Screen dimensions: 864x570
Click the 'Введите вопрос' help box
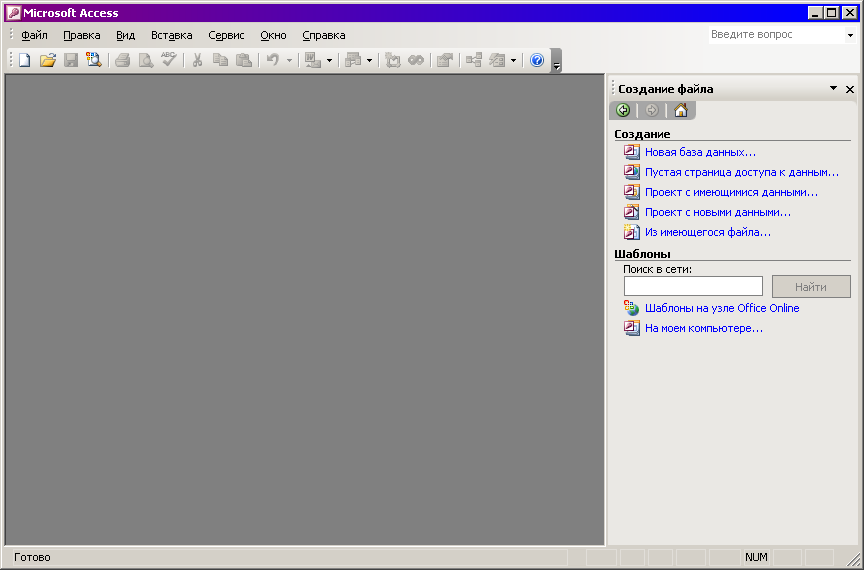pos(776,35)
